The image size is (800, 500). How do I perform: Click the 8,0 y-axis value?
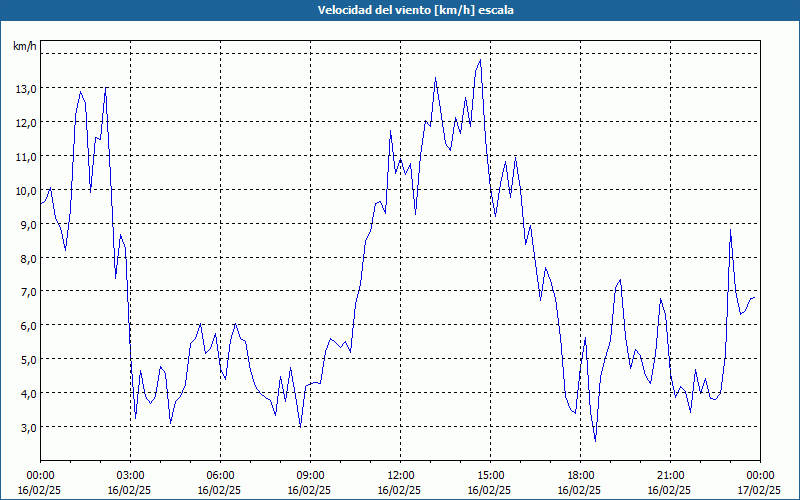tap(28, 258)
